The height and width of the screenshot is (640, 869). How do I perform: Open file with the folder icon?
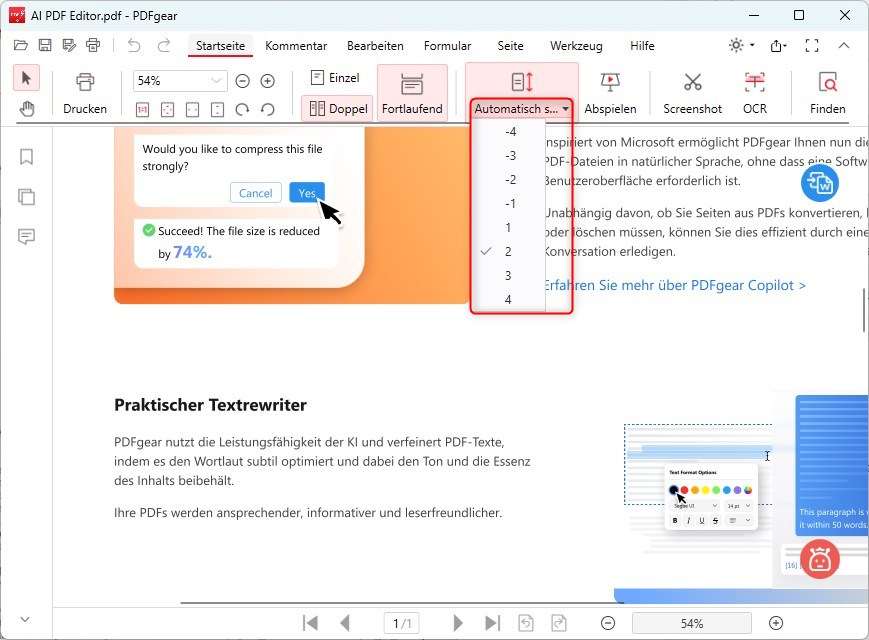click(x=21, y=45)
